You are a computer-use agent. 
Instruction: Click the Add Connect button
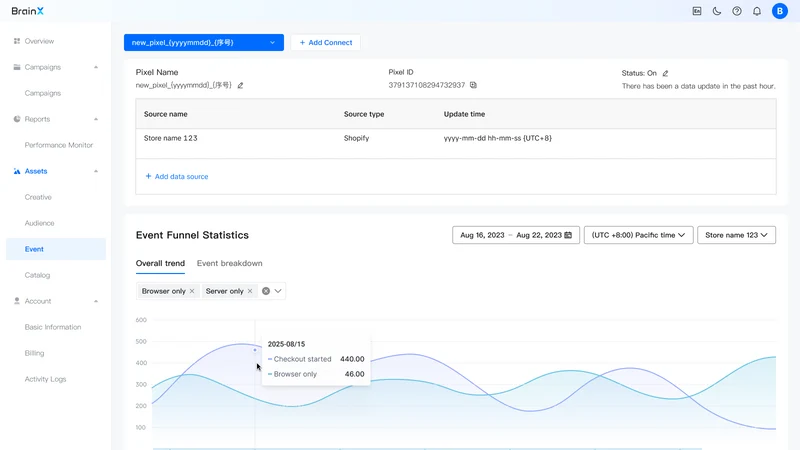pos(326,42)
